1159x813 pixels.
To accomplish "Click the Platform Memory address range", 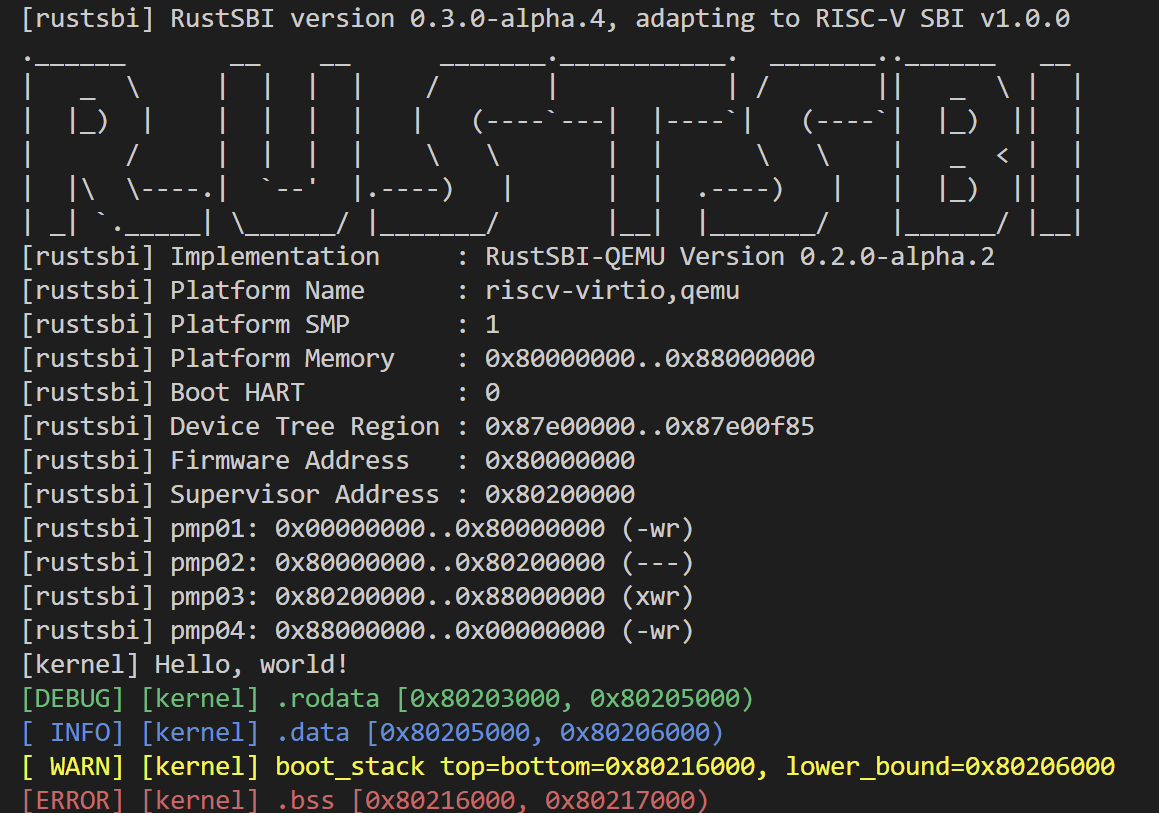I will 649,359.
